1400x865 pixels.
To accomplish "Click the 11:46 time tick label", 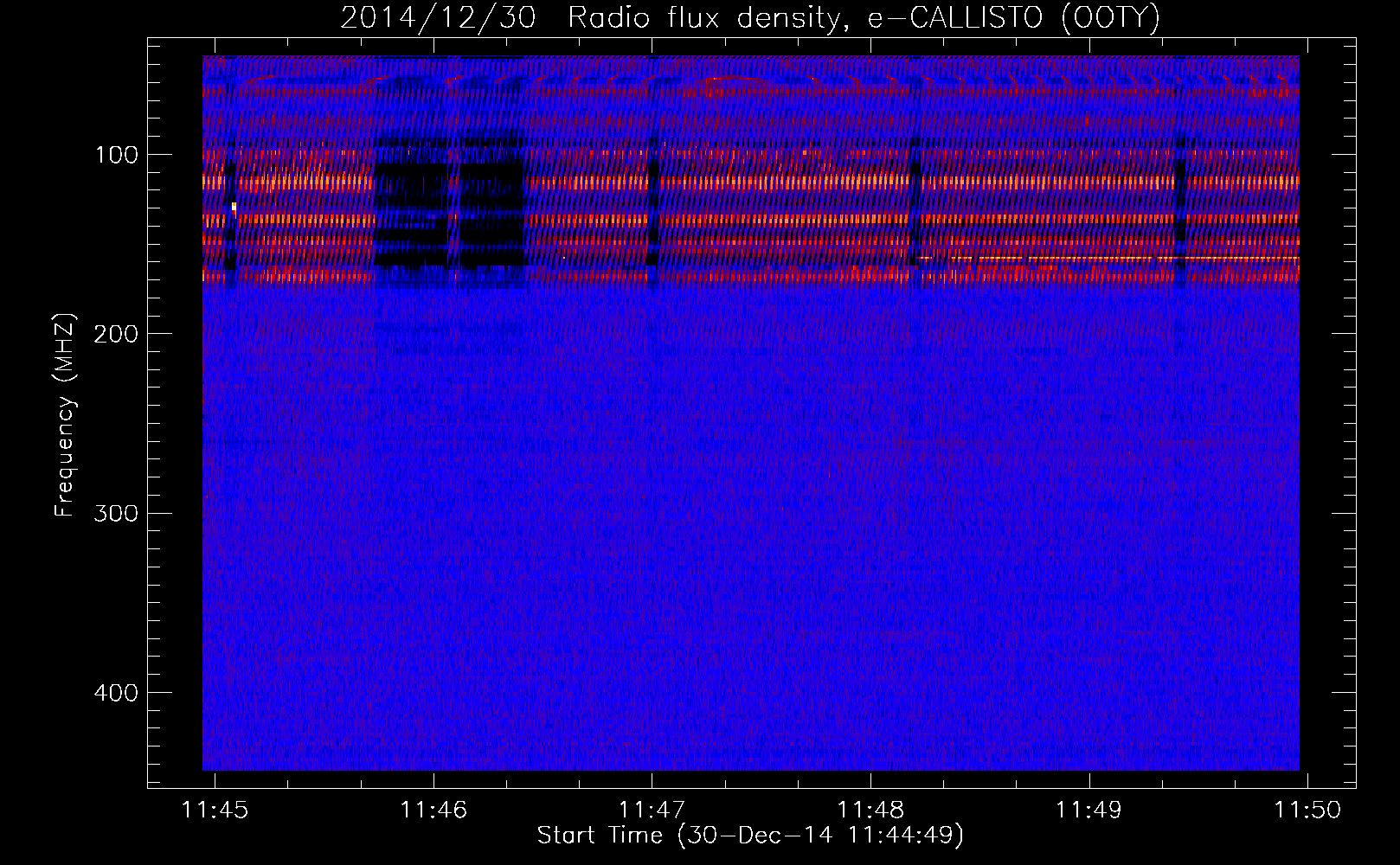I will pyautogui.click(x=433, y=810).
